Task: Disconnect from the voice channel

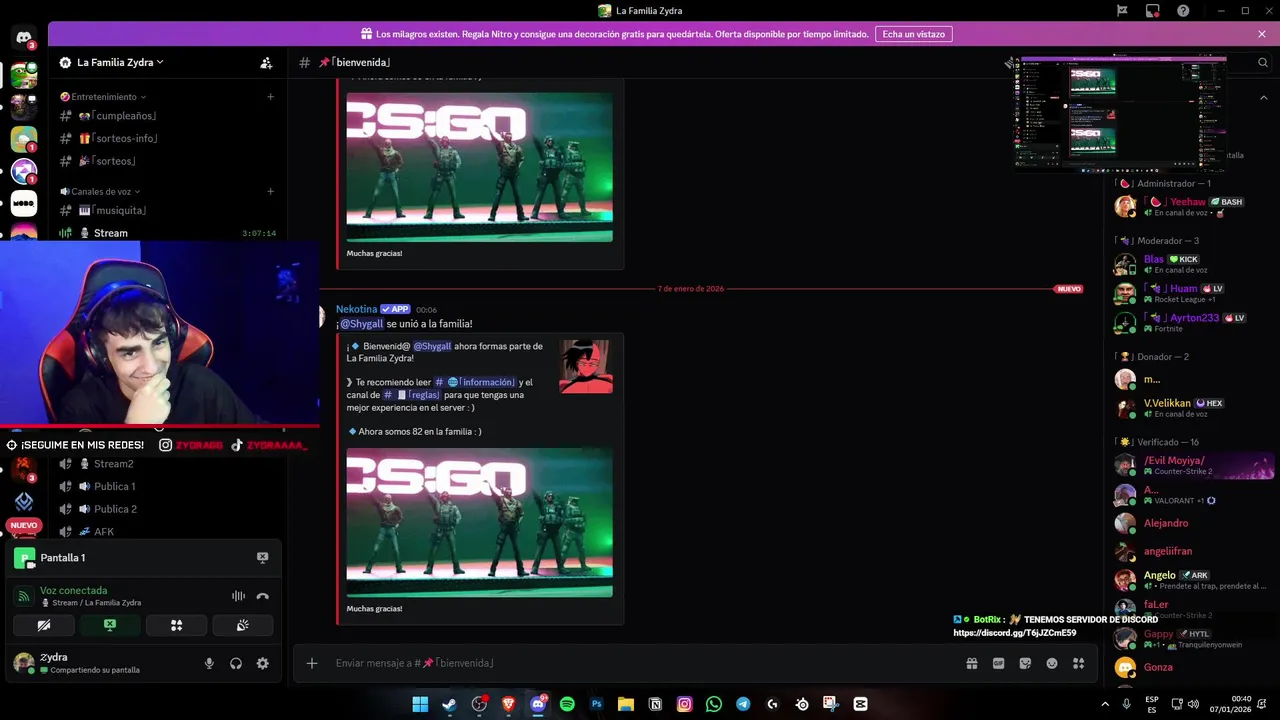Action: pos(262,596)
